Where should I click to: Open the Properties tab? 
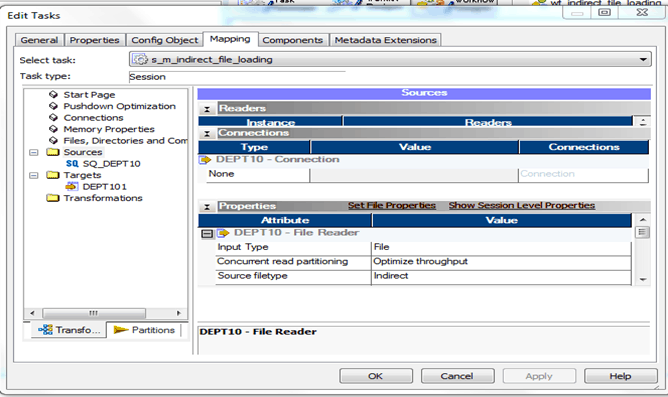(94, 40)
